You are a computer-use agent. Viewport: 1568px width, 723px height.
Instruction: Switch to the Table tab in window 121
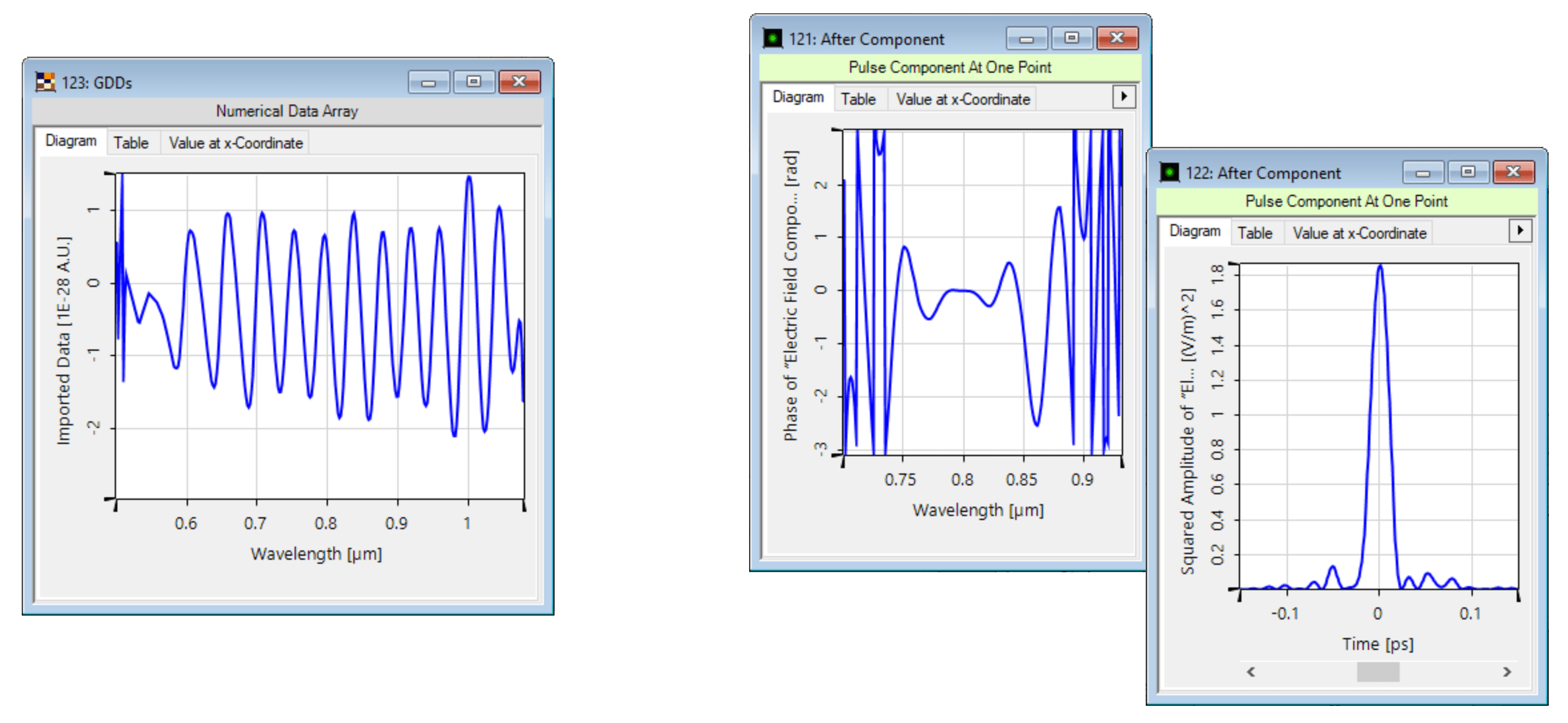[858, 99]
